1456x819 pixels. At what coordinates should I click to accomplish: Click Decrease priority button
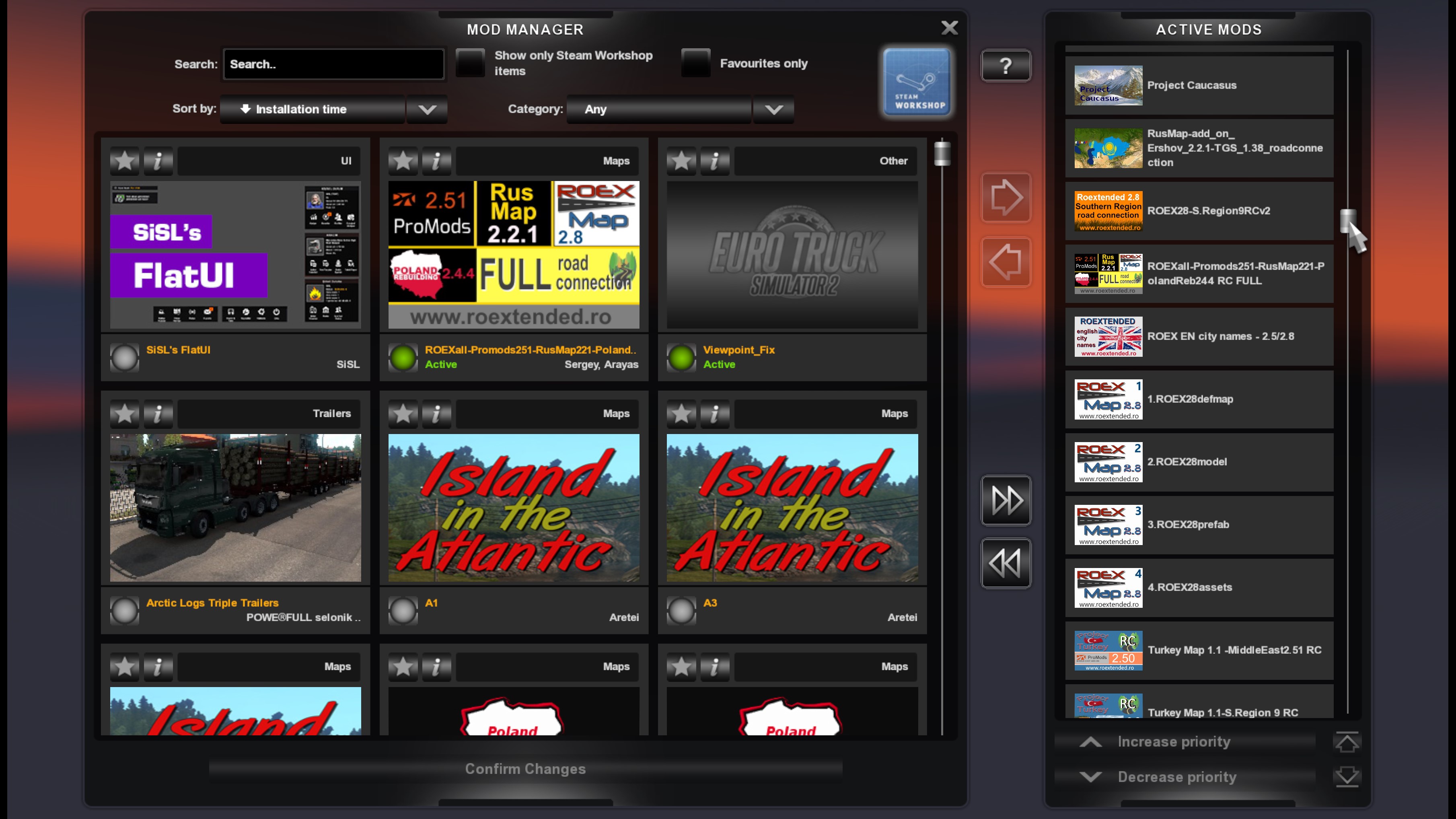point(1185,777)
